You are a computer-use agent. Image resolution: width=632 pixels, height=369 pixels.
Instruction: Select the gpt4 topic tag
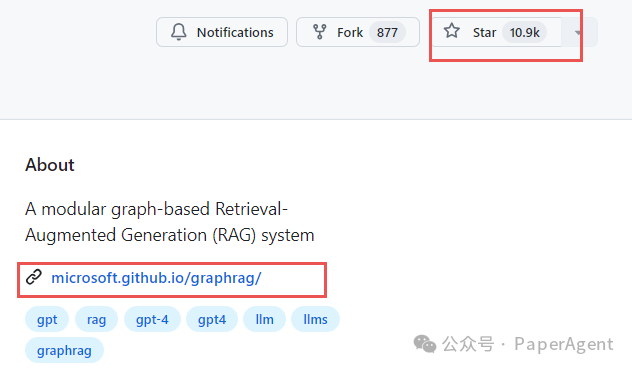[212, 319]
